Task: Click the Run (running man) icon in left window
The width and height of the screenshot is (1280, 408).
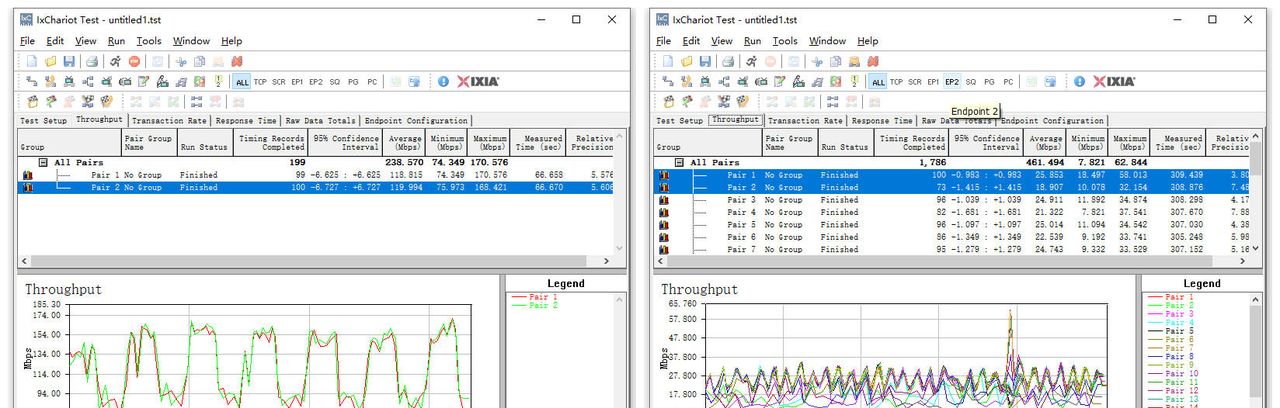Action: coord(115,62)
